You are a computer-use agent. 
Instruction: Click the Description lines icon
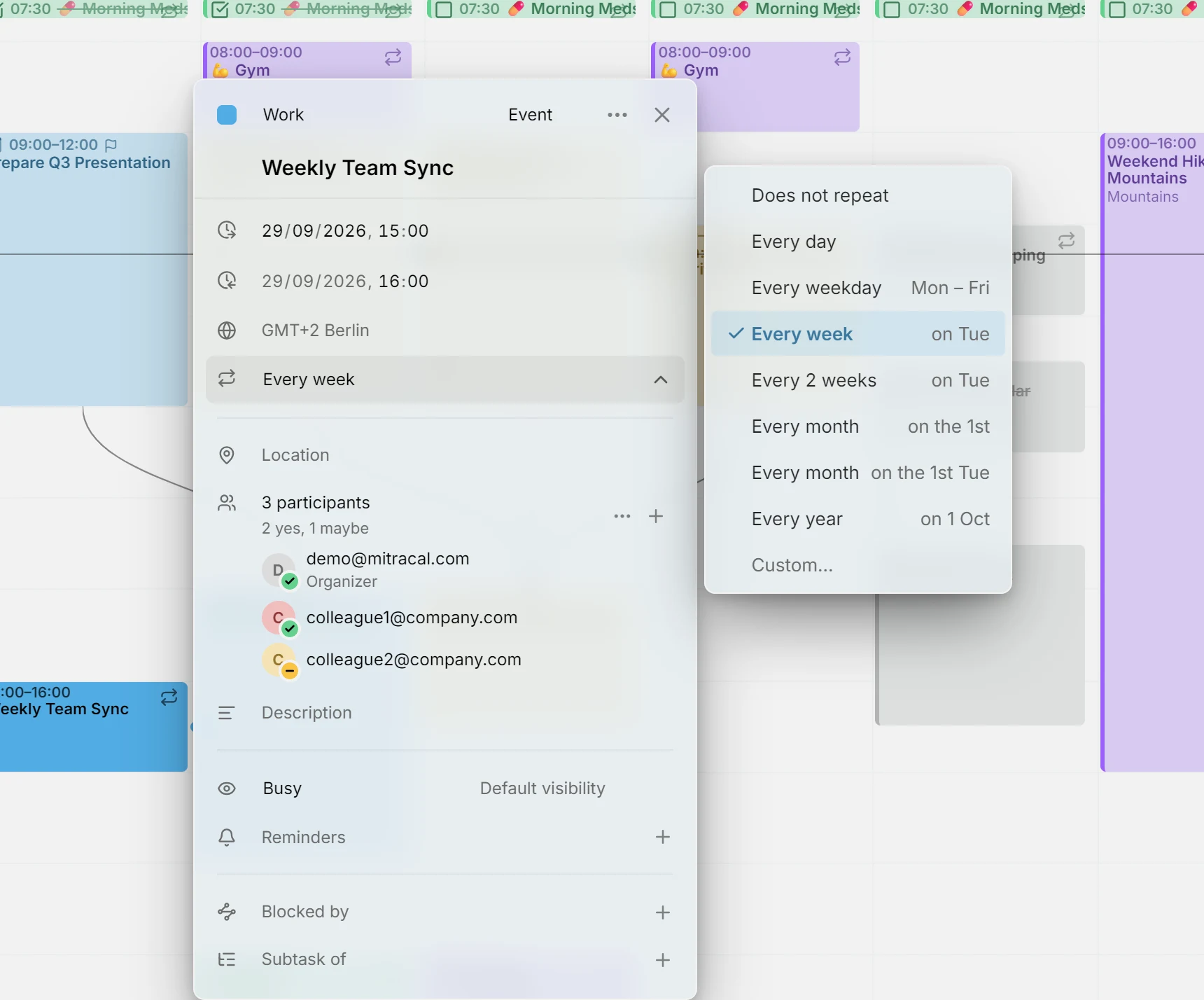227,713
